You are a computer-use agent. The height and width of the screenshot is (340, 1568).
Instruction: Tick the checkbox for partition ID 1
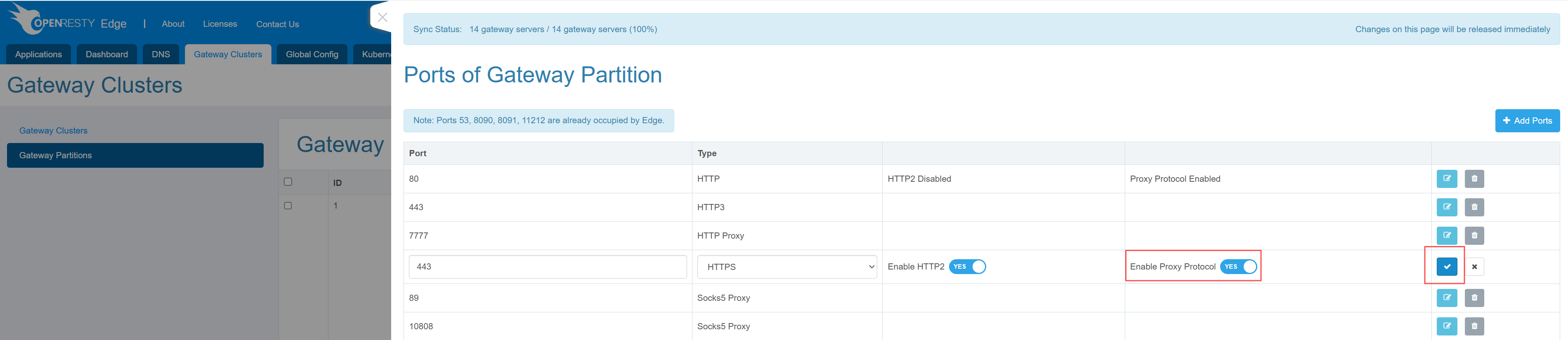tap(288, 206)
